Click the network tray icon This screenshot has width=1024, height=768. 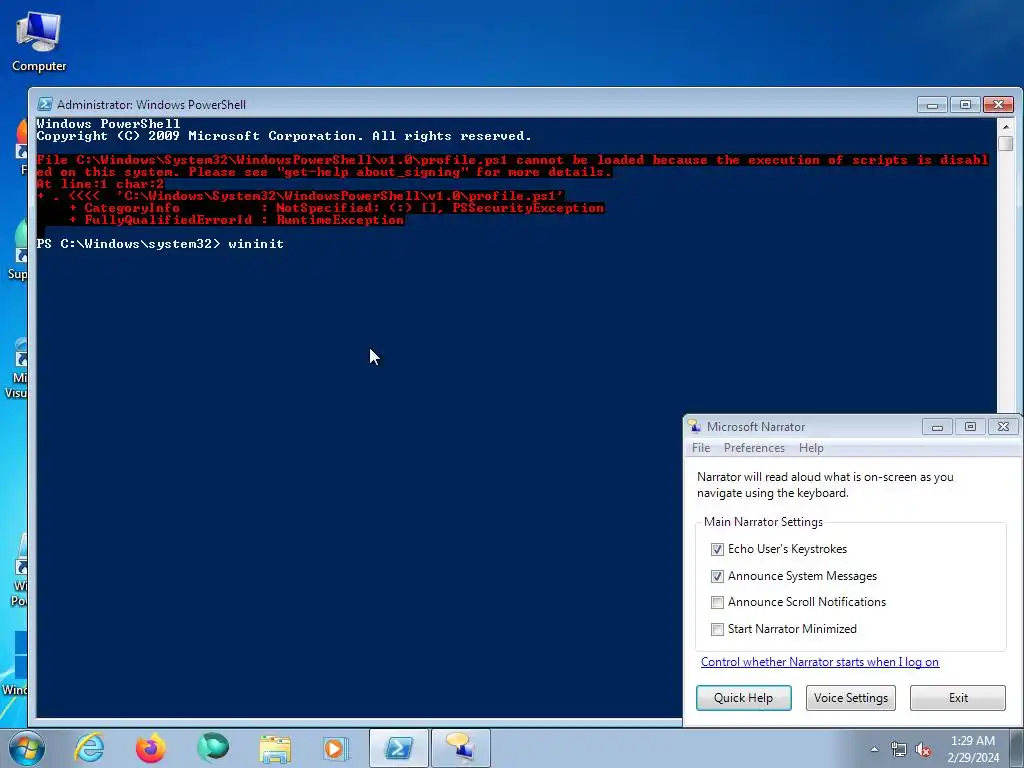coord(899,749)
